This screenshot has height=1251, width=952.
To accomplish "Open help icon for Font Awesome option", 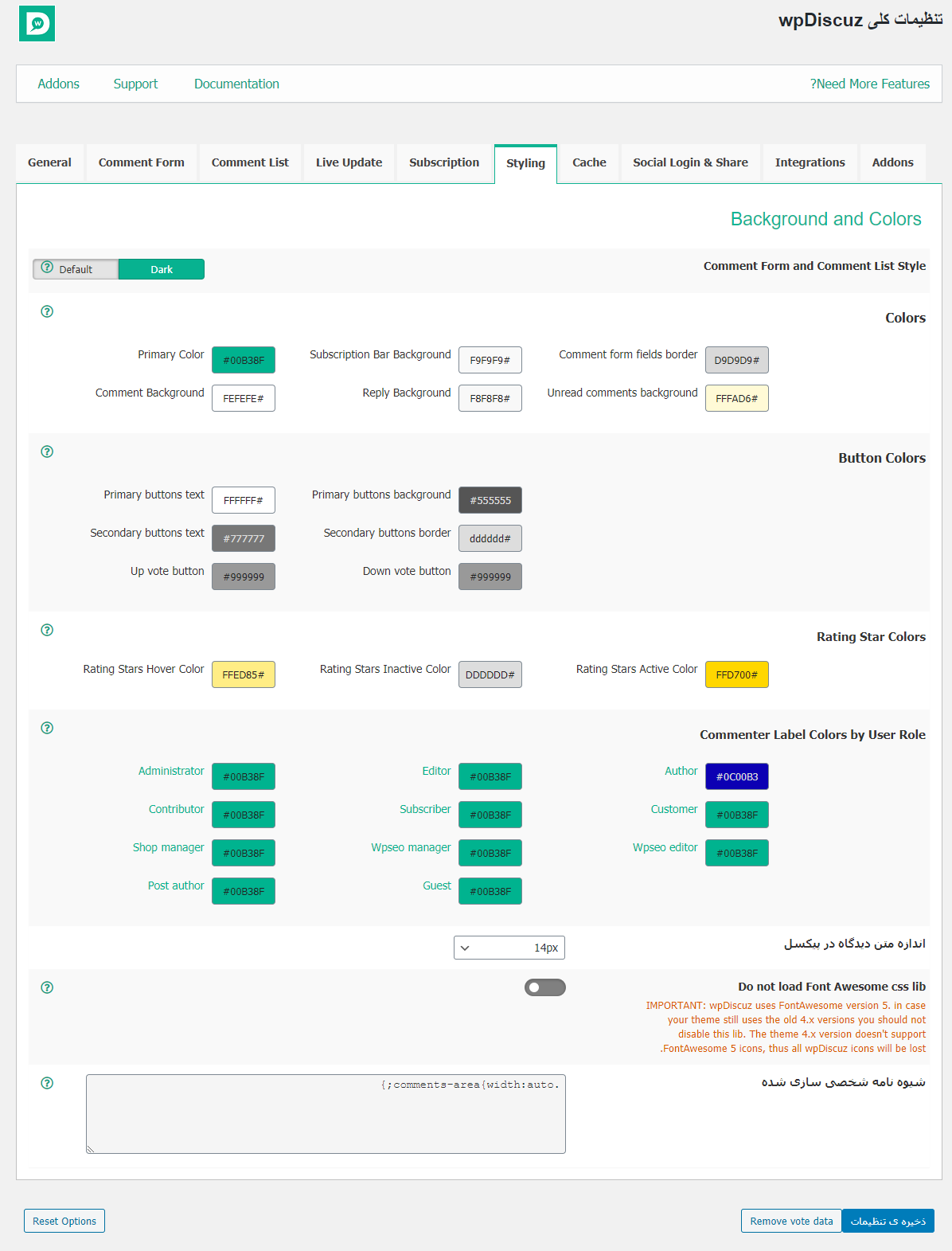I will coord(47,987).
